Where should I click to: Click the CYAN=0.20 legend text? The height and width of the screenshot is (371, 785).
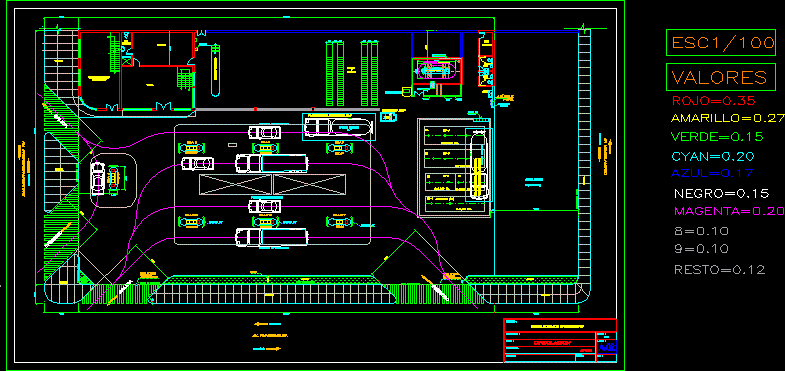pos(713,157)
